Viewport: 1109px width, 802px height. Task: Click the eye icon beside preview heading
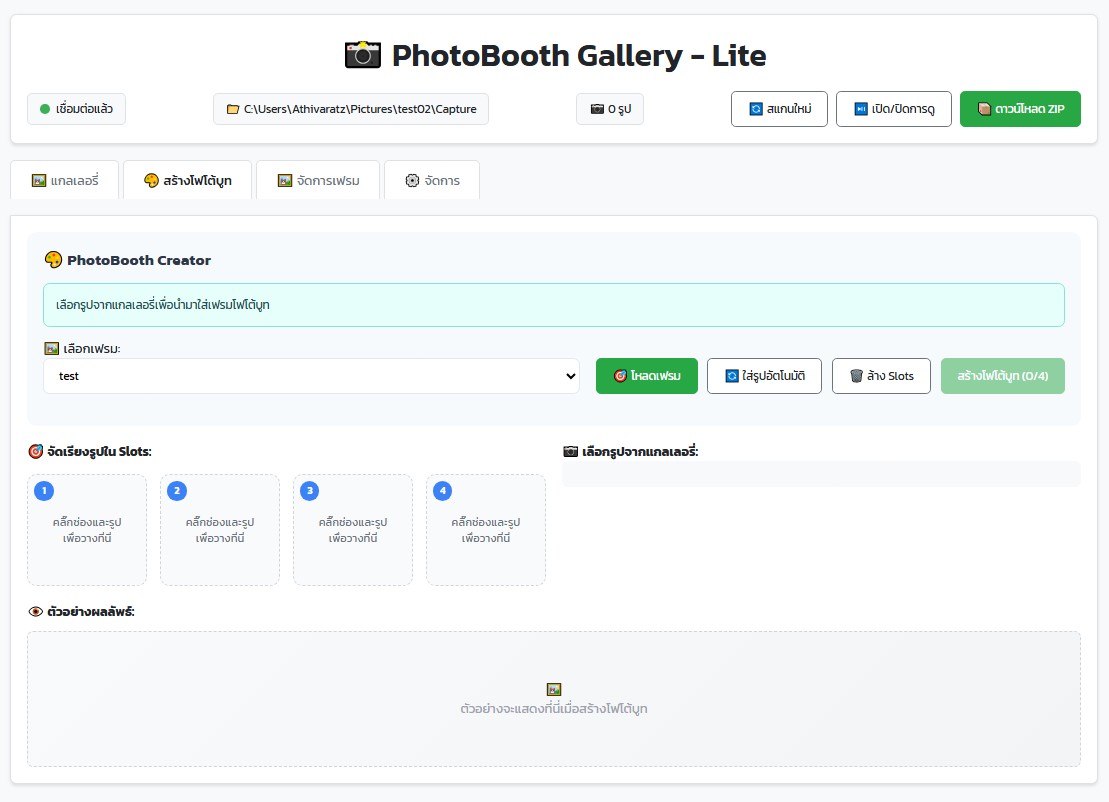[35, 612]
